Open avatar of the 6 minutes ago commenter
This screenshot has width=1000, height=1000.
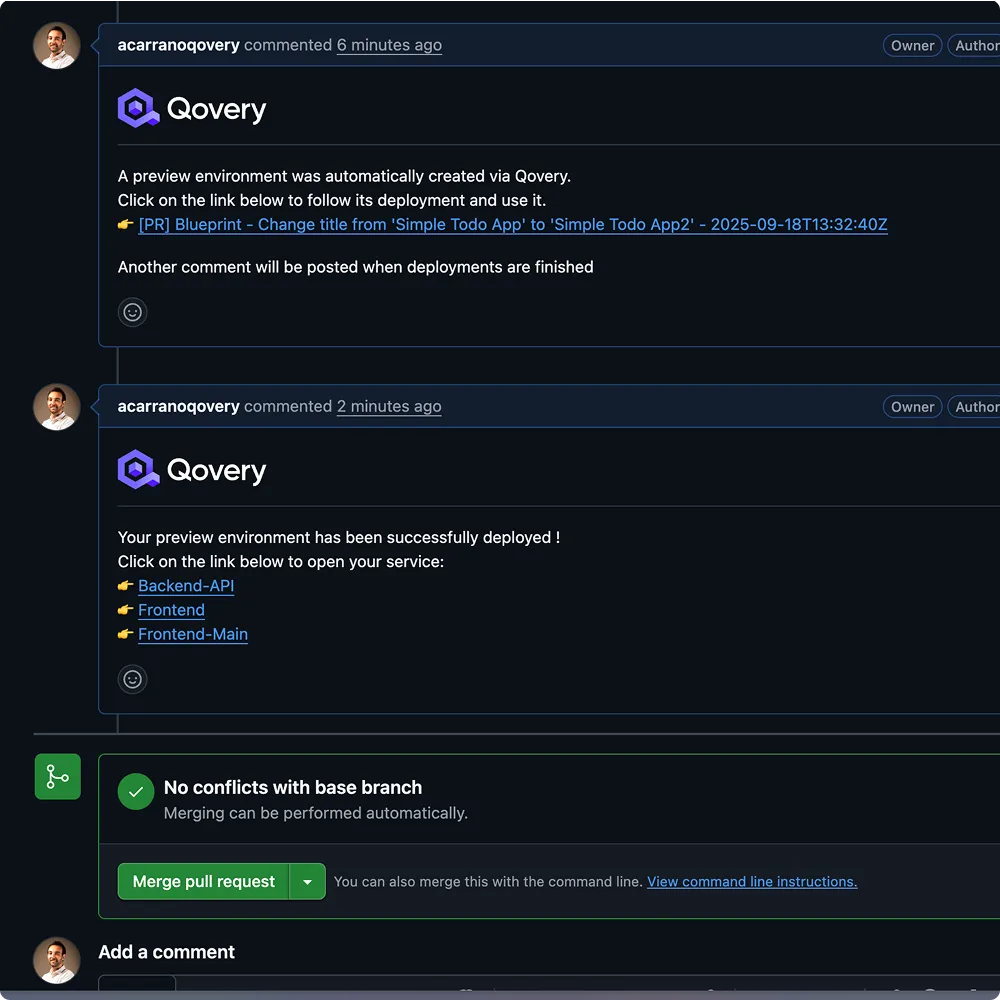tap(57, 46)
